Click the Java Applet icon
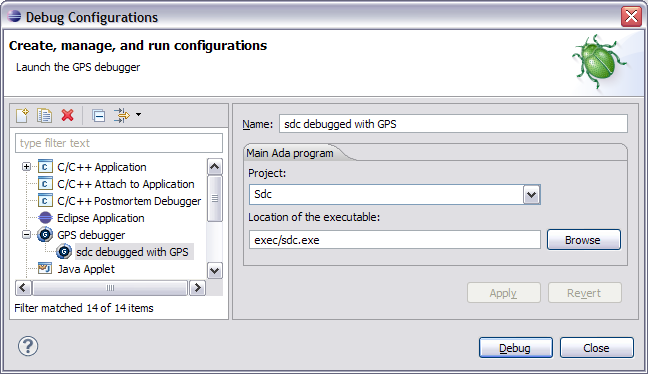 (x=45, y=269)
